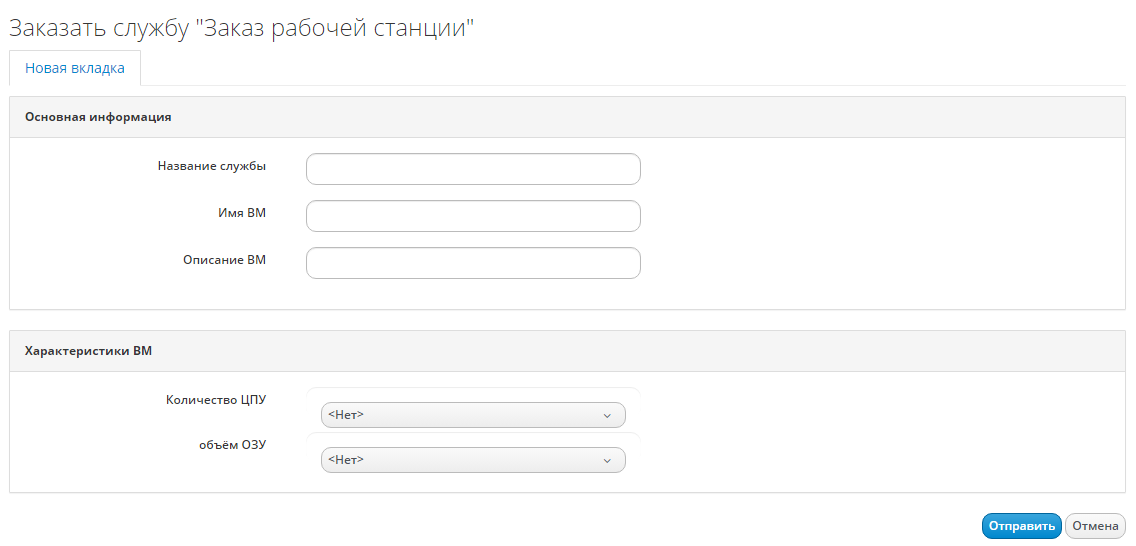This screenshot has height=546, width=1136.
Task: Click the Характеристики ВМ section header
Action: click(x=88, y=351)
